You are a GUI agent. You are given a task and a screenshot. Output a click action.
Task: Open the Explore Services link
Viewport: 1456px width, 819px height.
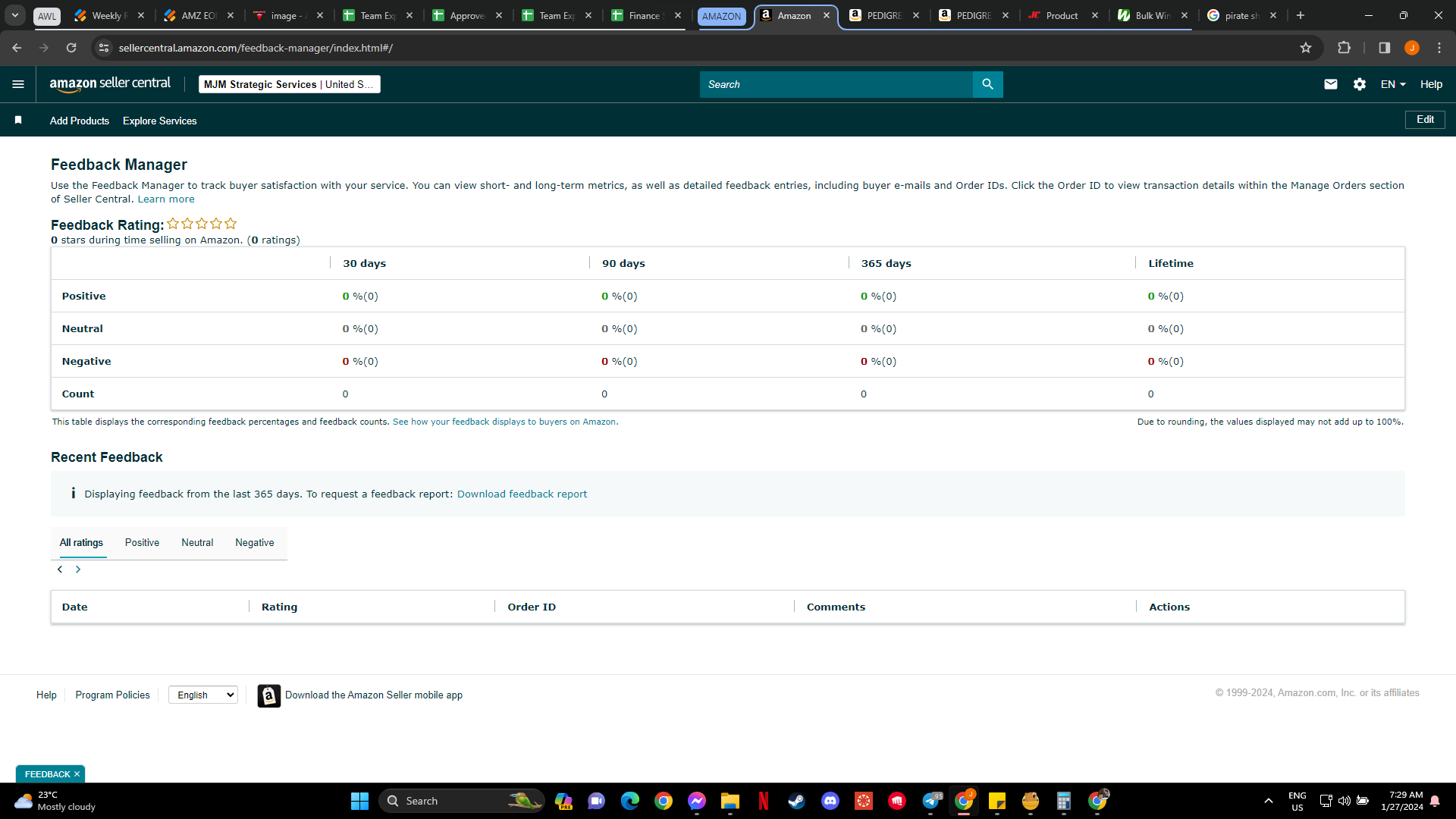pos(160,121)
